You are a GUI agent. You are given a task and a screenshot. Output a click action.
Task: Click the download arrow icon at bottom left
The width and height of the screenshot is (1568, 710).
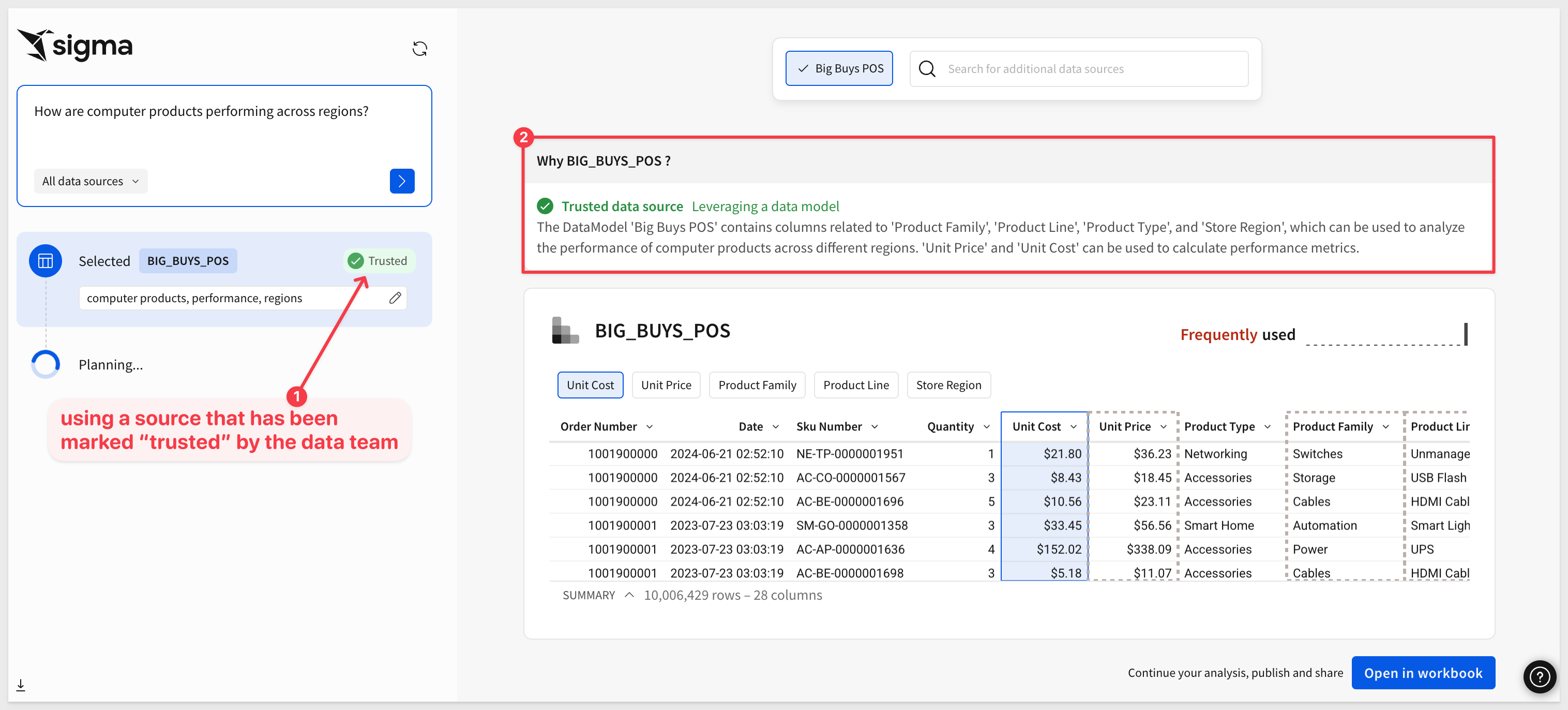21,685
